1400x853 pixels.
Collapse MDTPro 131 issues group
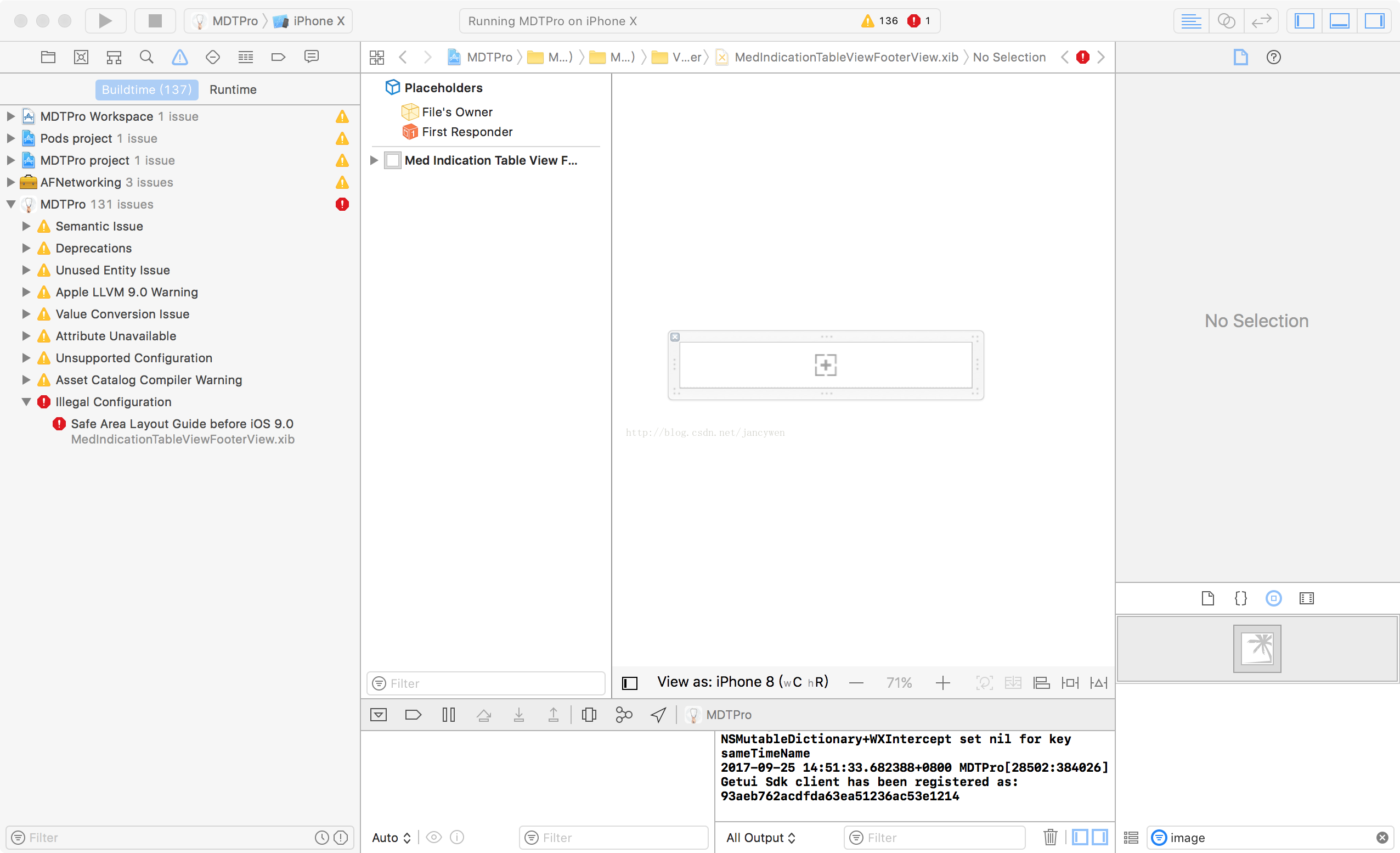click(10, 204)
